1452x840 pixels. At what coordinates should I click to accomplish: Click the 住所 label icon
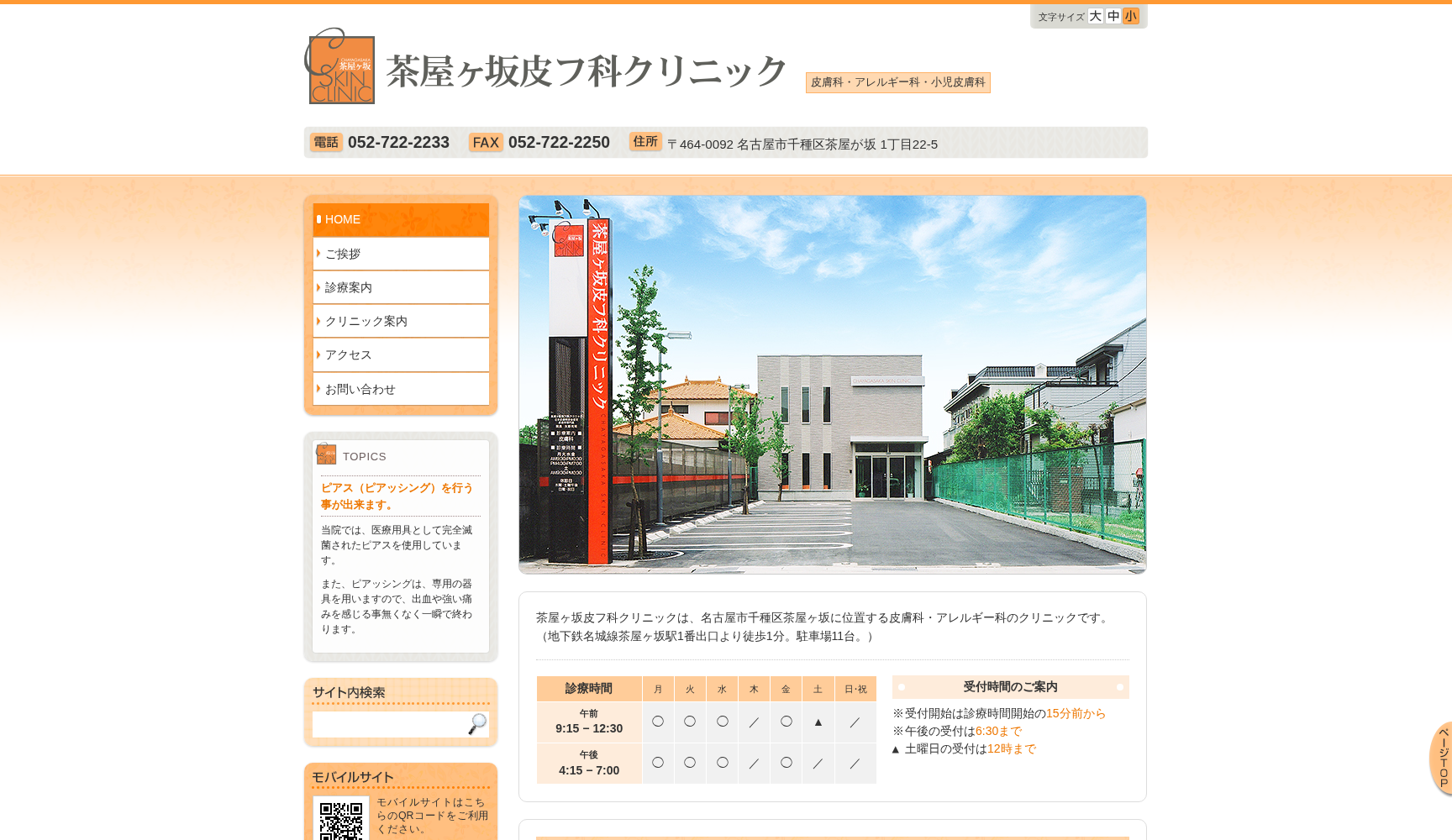[x=645, y=142]
